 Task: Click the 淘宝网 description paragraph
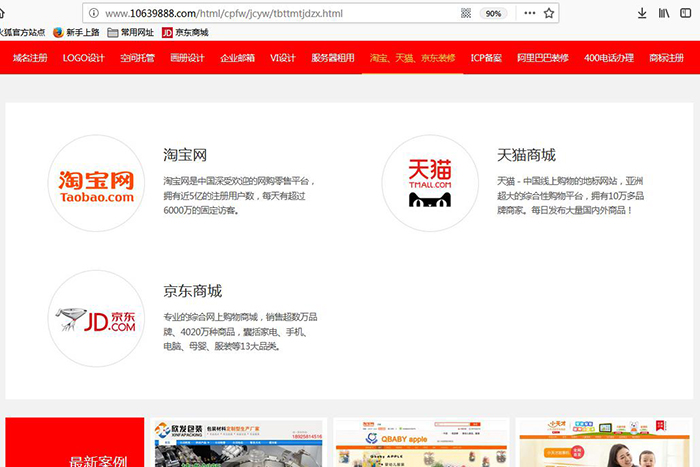tap(239, 196)
